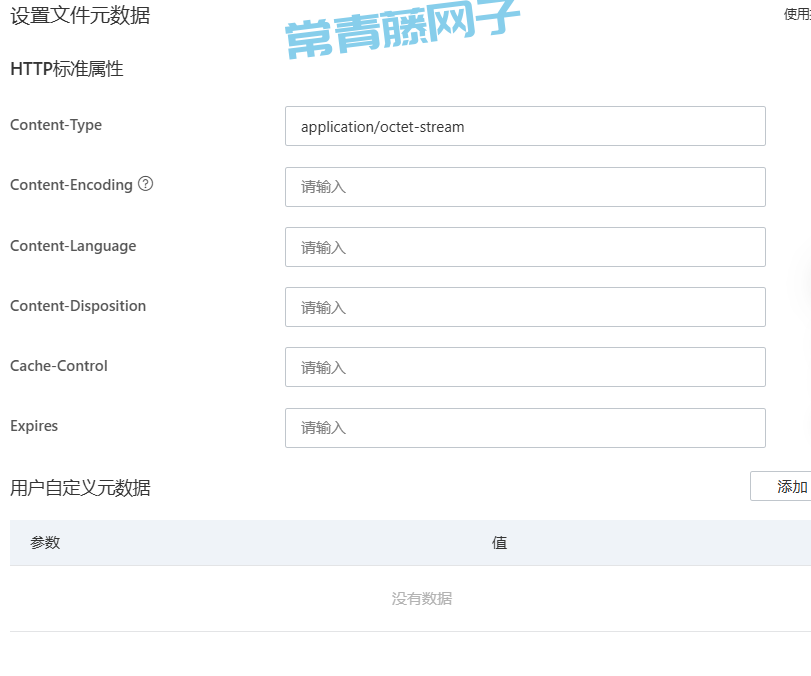Click the HTTP标准属性 section heading

(x=66, y=69)
